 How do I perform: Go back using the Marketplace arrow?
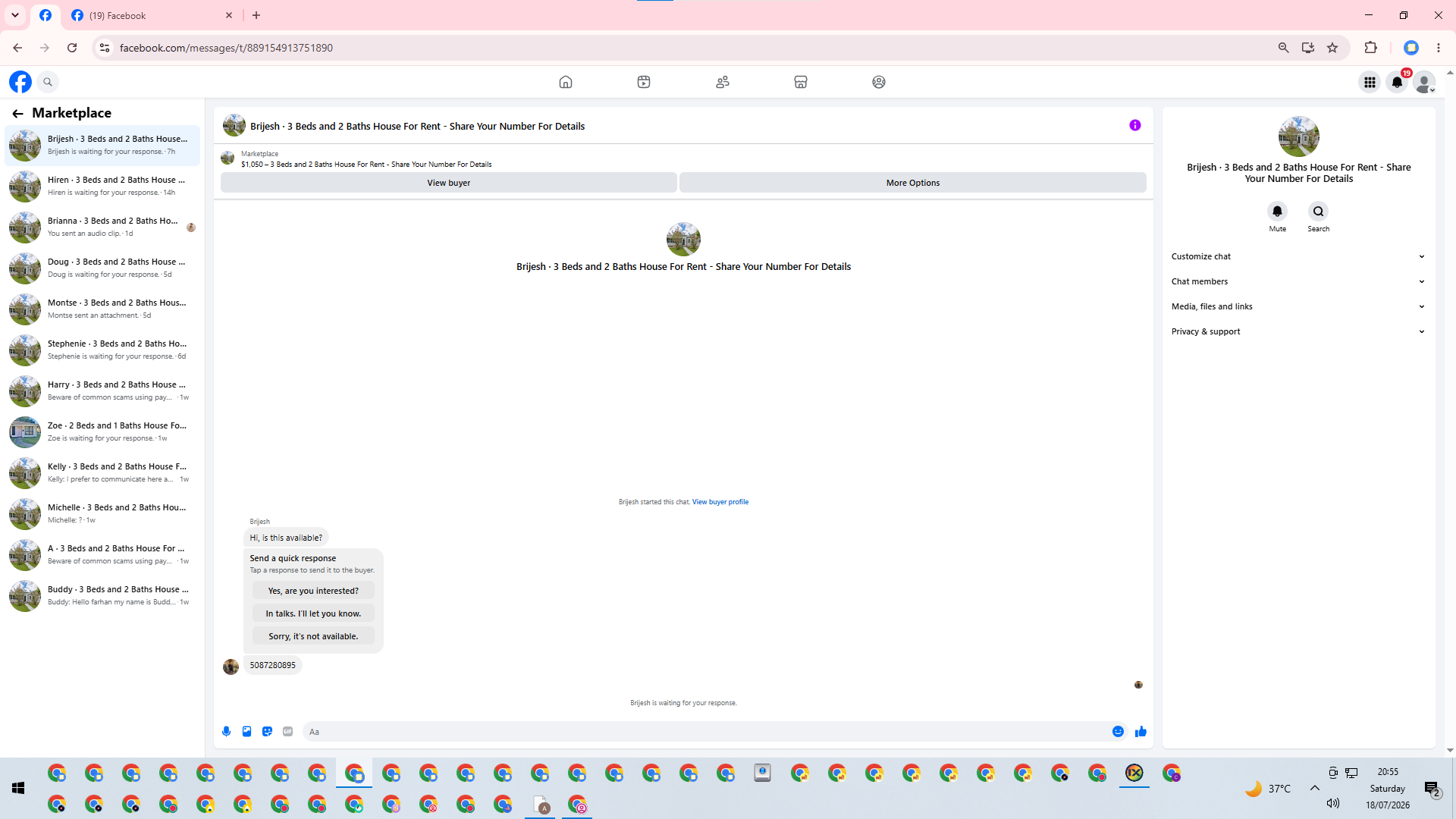pyautogui.click(x=17, y=113)
